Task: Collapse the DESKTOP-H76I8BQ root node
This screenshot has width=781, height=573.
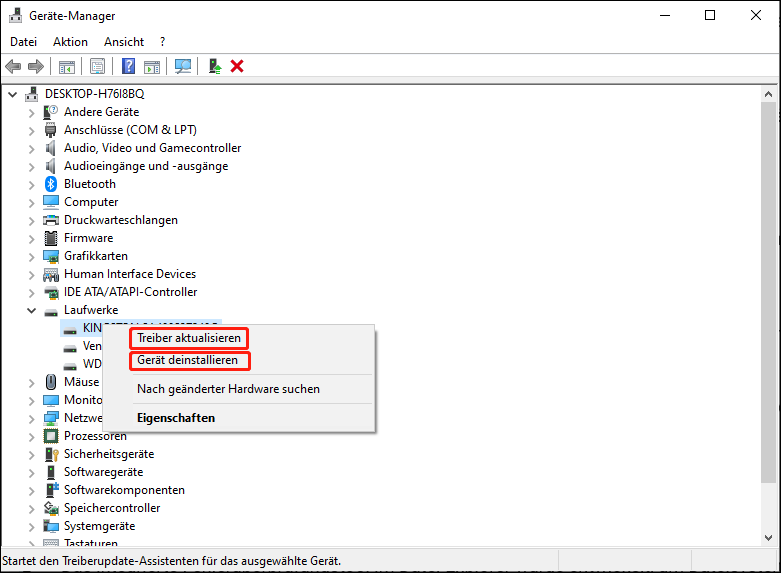Action: pos(13,94)
